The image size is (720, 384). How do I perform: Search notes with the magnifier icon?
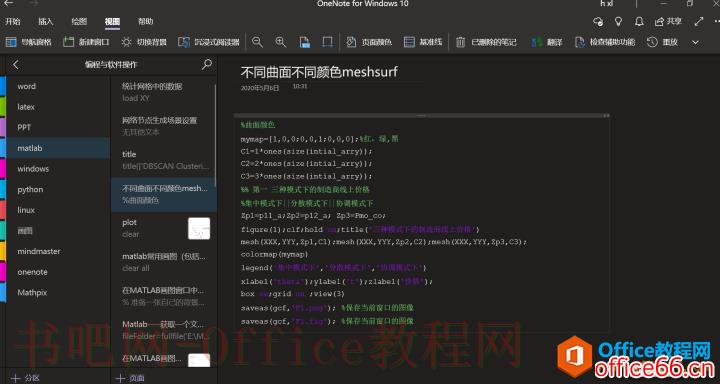[207, 64]
